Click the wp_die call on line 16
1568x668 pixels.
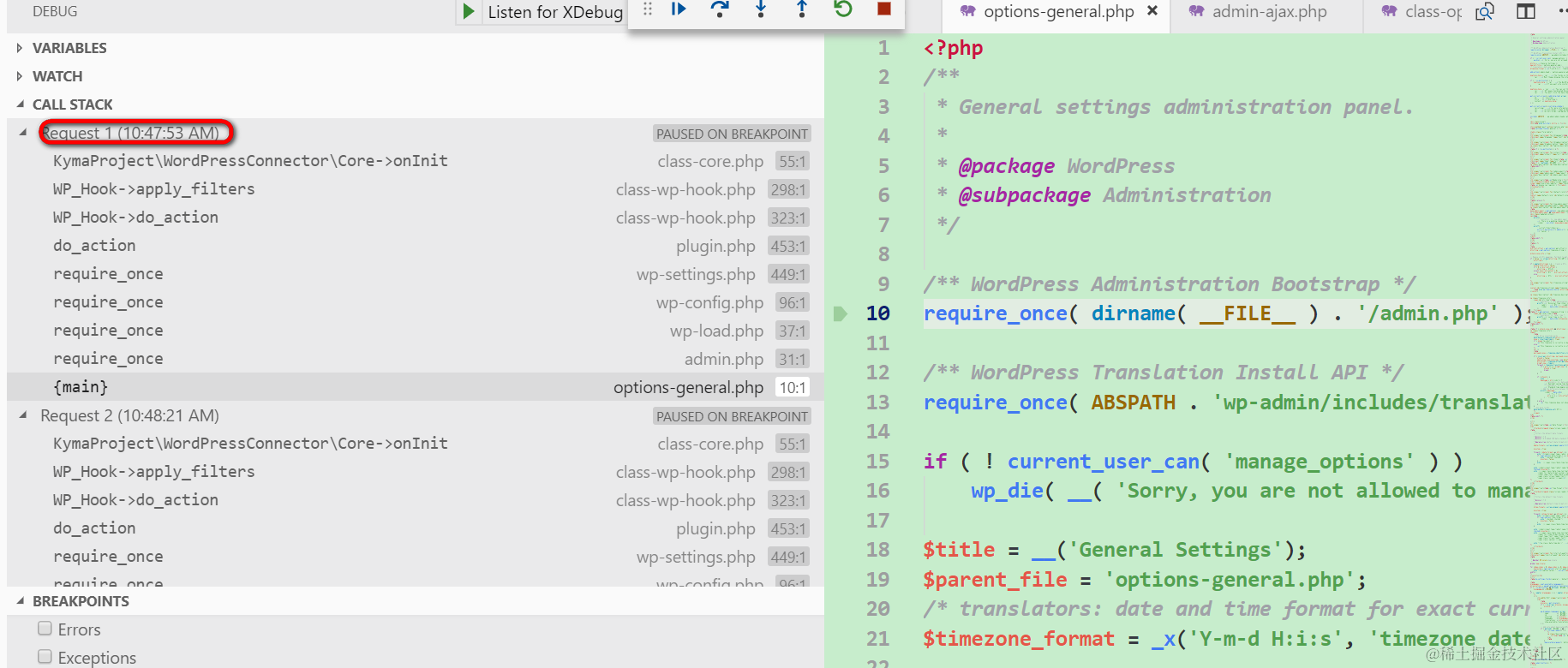coord(1007,491)
